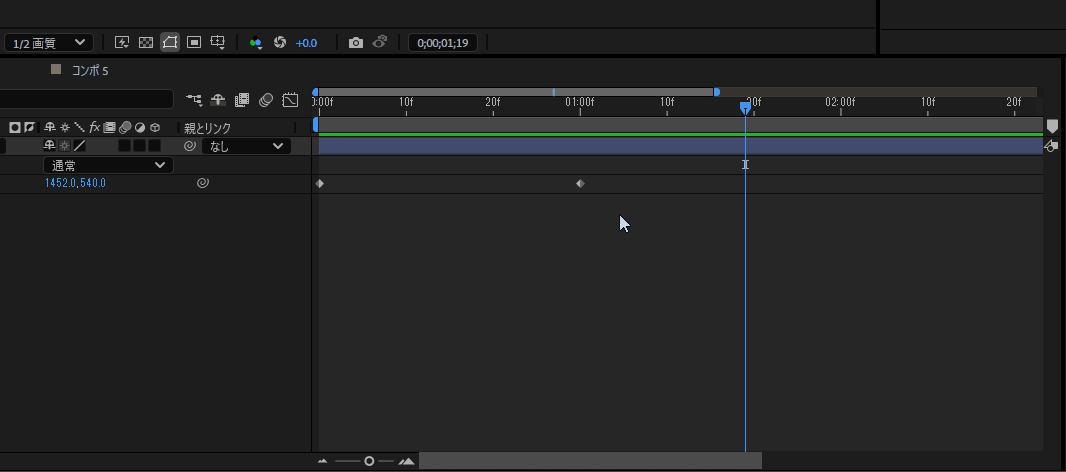This screenshot has height=472, width=1066.
Task: Select the コンポ 5 timeline tab
Action: [x=90, y=71]
